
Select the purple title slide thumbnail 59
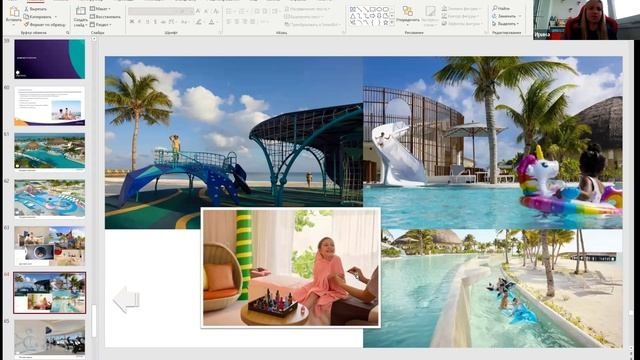pos(50,59)
